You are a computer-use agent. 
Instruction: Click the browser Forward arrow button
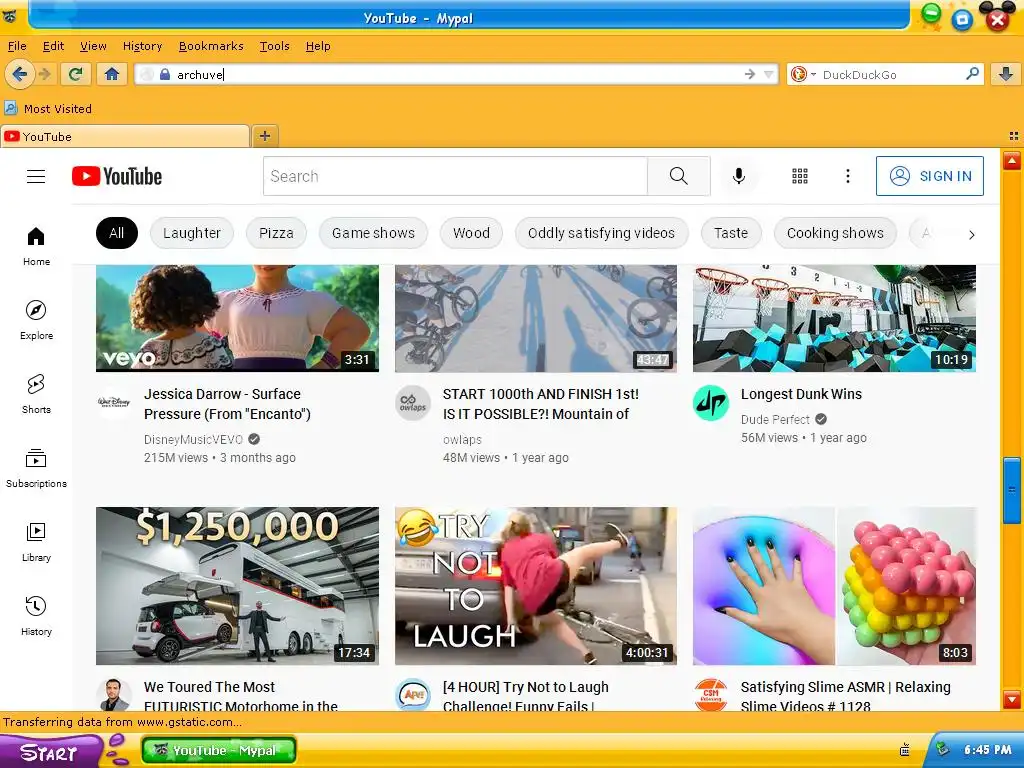45,74
